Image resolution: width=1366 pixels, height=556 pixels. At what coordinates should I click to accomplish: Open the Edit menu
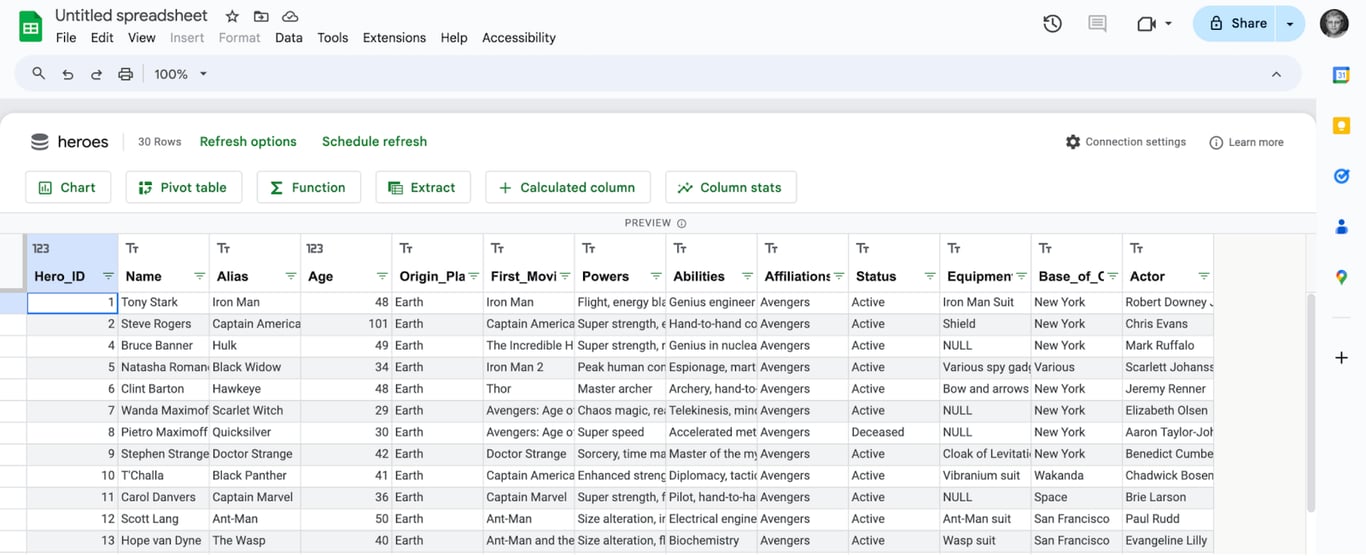(102, 38)
